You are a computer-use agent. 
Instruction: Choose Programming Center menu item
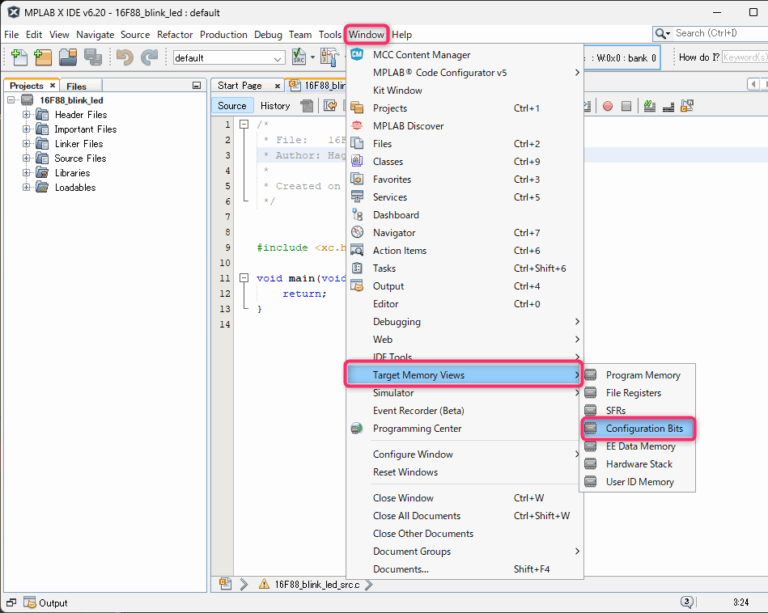click(x=417, y=429)
